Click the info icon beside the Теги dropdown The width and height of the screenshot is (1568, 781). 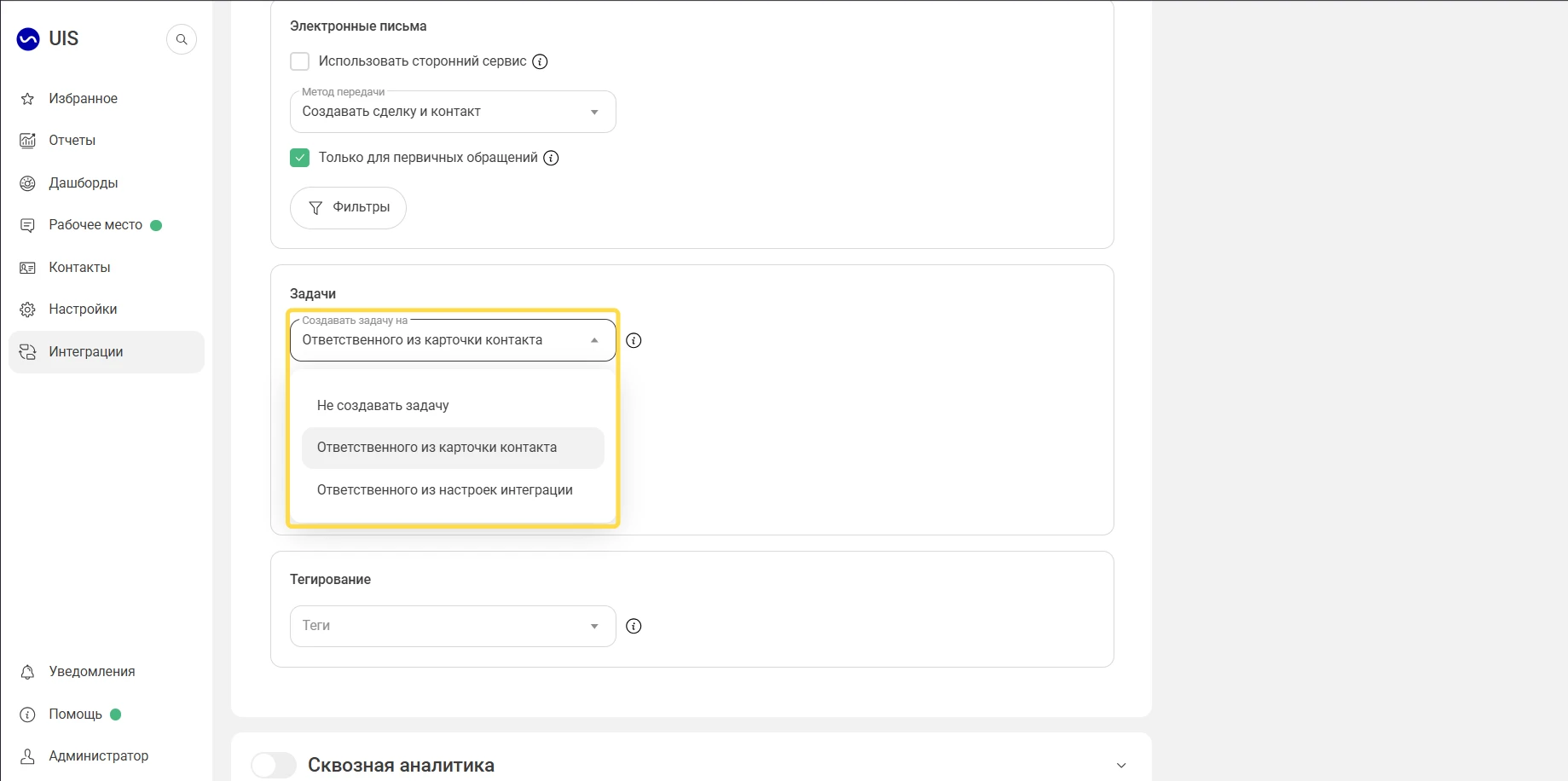coord(634,626)
